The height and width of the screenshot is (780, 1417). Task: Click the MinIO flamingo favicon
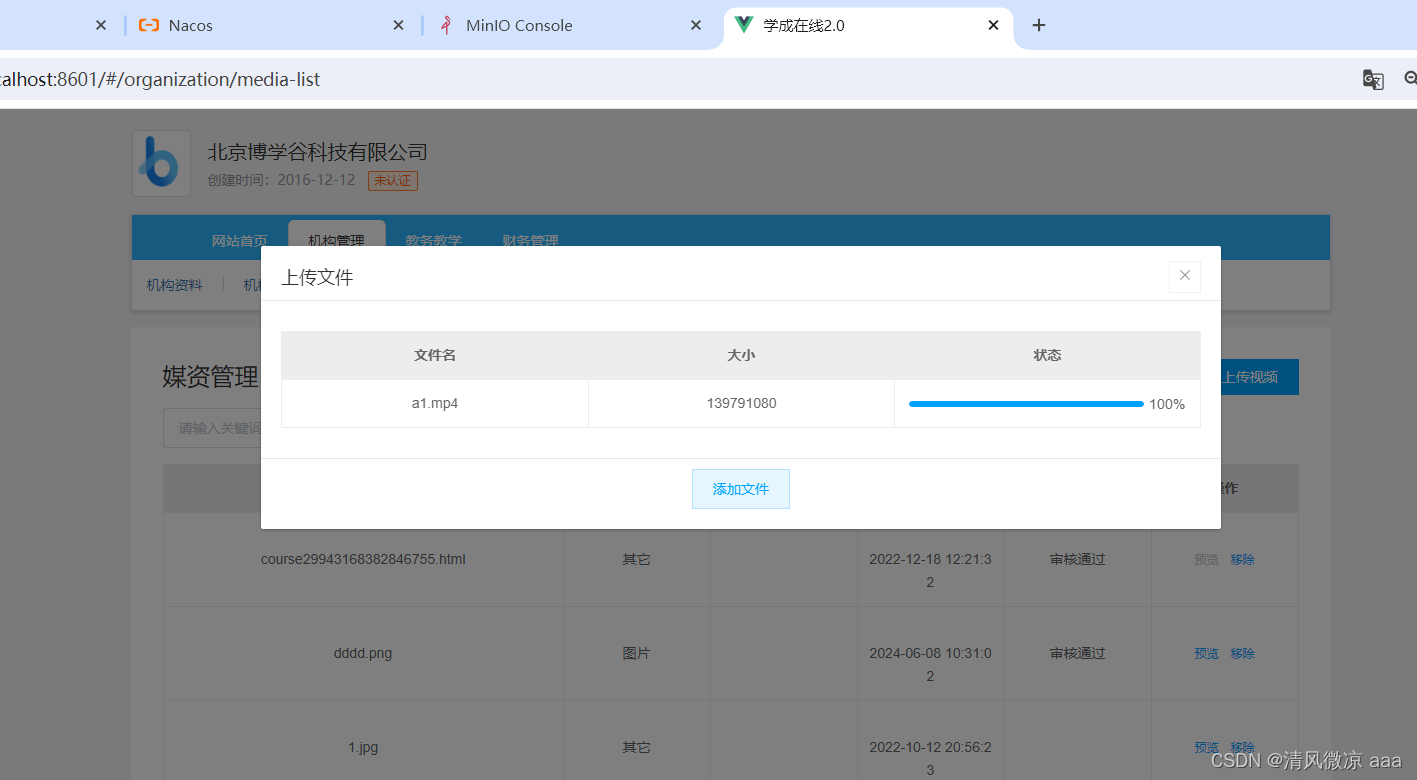click(446, 25)
